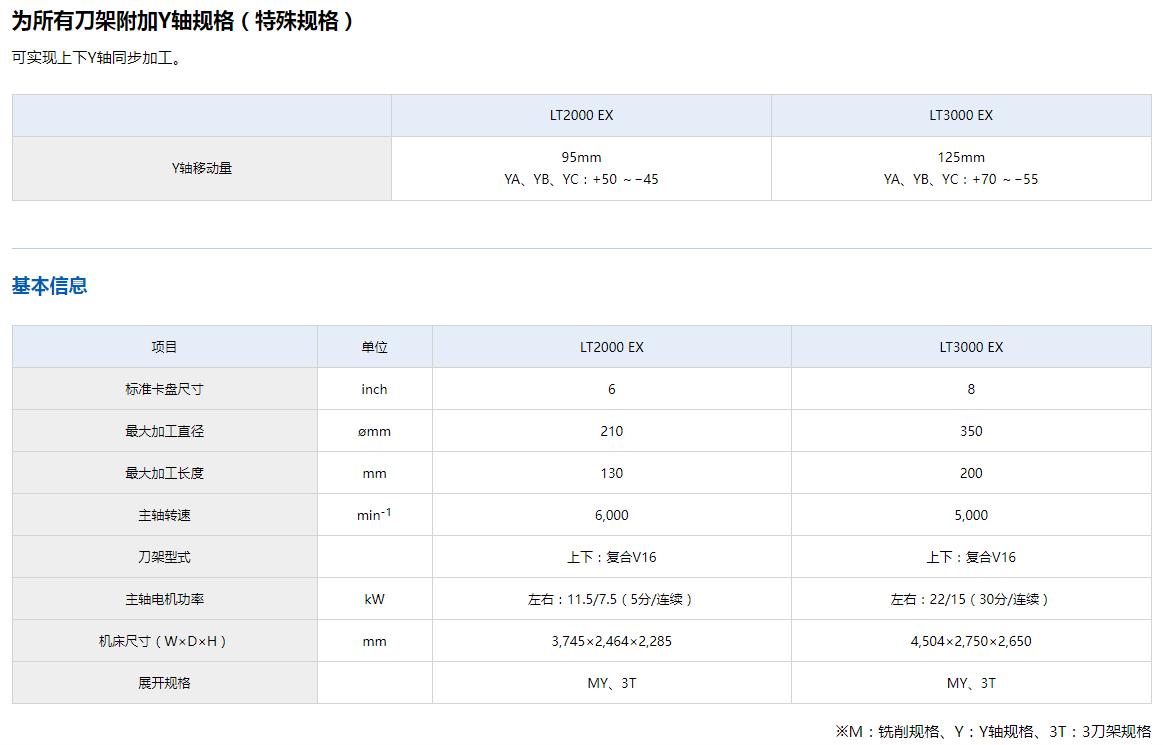
Task: Click LT2000 EX header in Y轴 table
Action: point(582,115)
